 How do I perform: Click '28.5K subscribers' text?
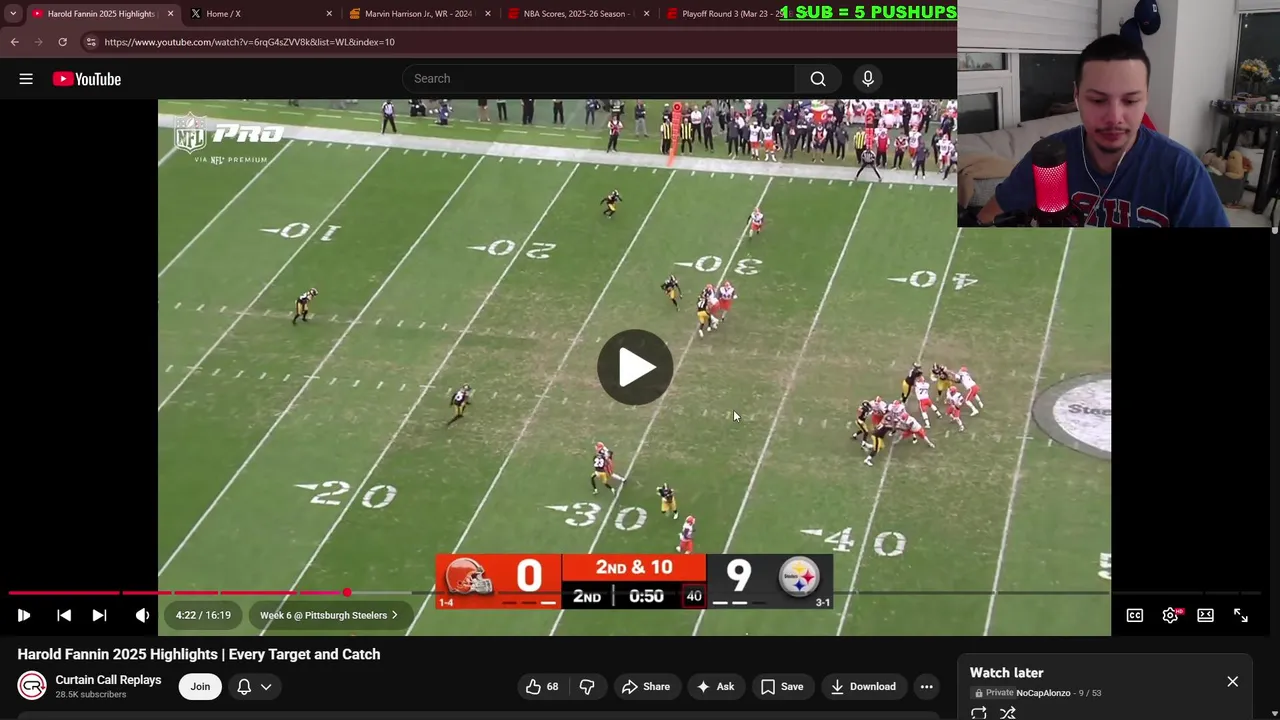click(91, 695)
